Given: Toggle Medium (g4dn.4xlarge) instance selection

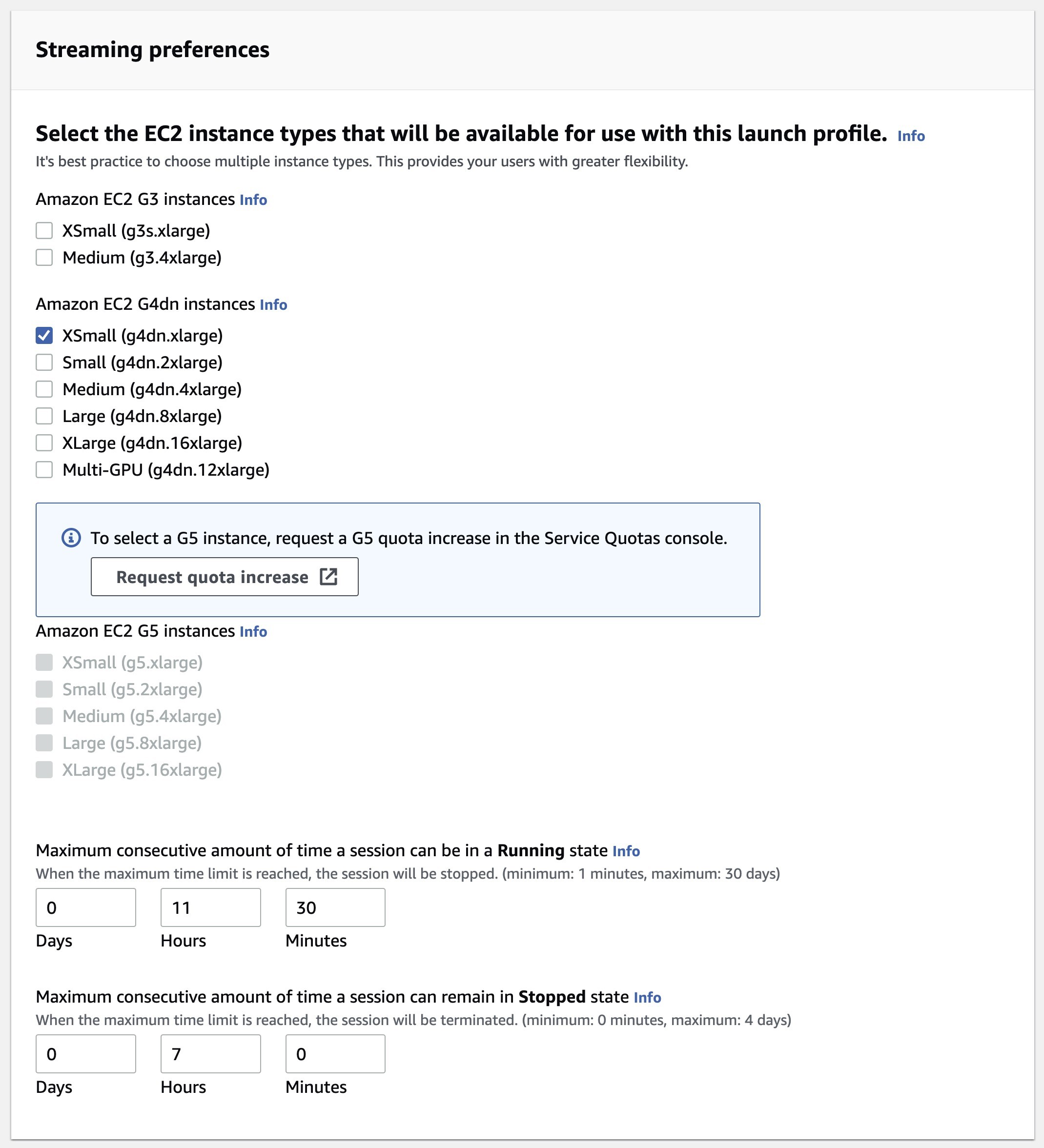Looking at the screenshot, I should [x=45, y=389].
